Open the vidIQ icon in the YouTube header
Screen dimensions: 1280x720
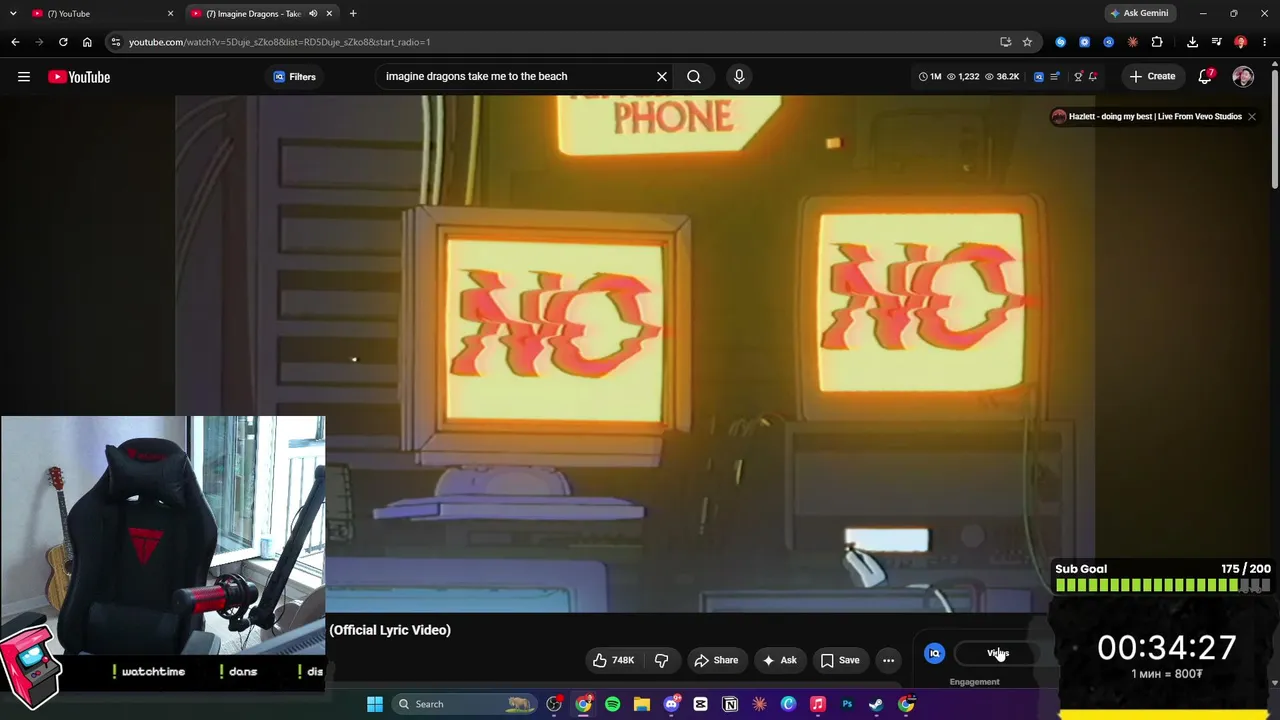pos(1039,76)
